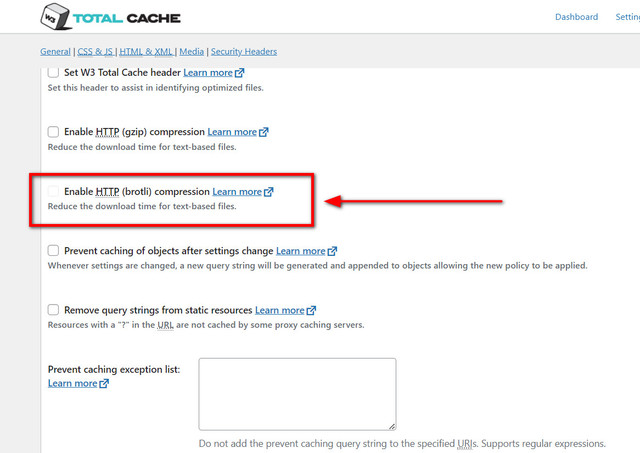Open Learn more for gzip compression
Viewport: 640px width, 453px height.
[232, 132]
